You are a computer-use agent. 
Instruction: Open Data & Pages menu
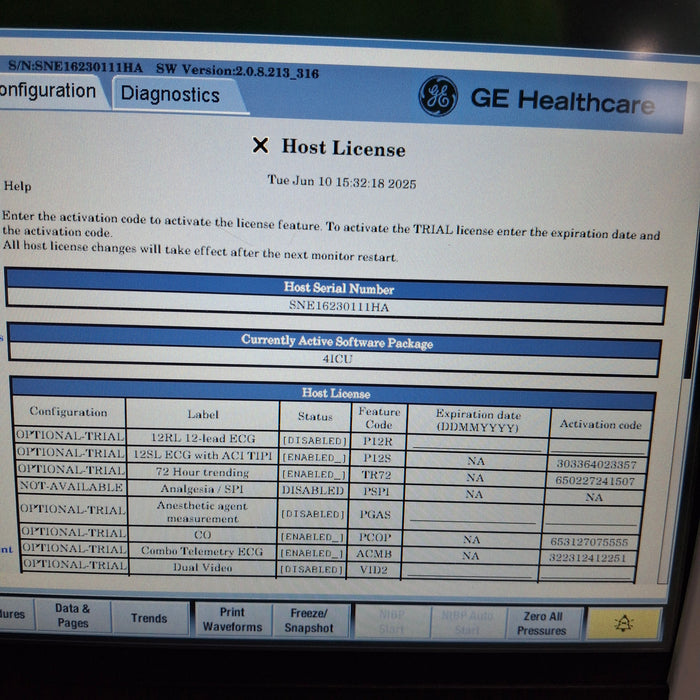[x=73, y=616]
